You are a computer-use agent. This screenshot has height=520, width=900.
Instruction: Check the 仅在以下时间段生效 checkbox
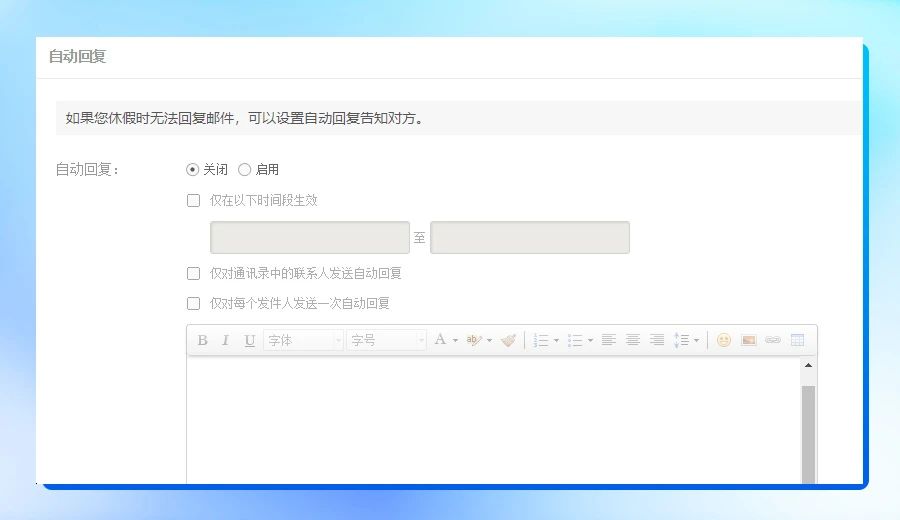(x=194, y=200)
